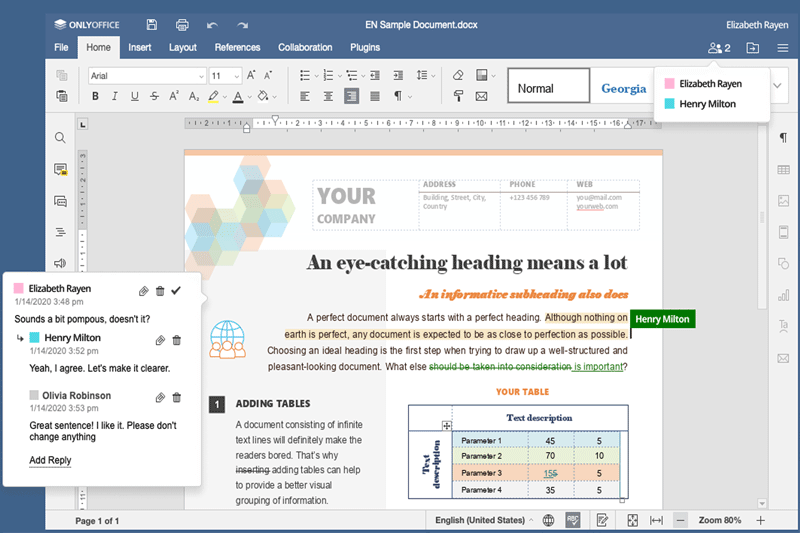Click the yellow highlight color button
The height and width of the screenshot is (533, 800).
[213, 97]
